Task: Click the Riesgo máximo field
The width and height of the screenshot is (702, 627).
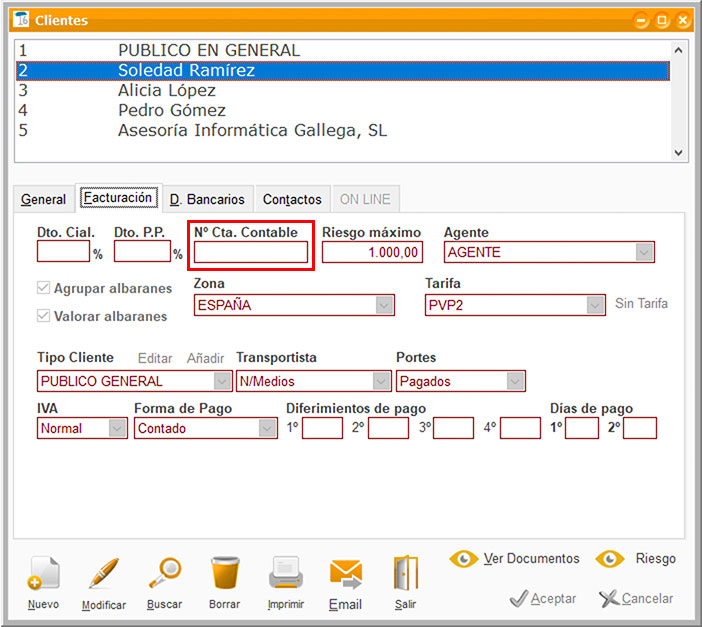Action: click(x=372, y=252)
